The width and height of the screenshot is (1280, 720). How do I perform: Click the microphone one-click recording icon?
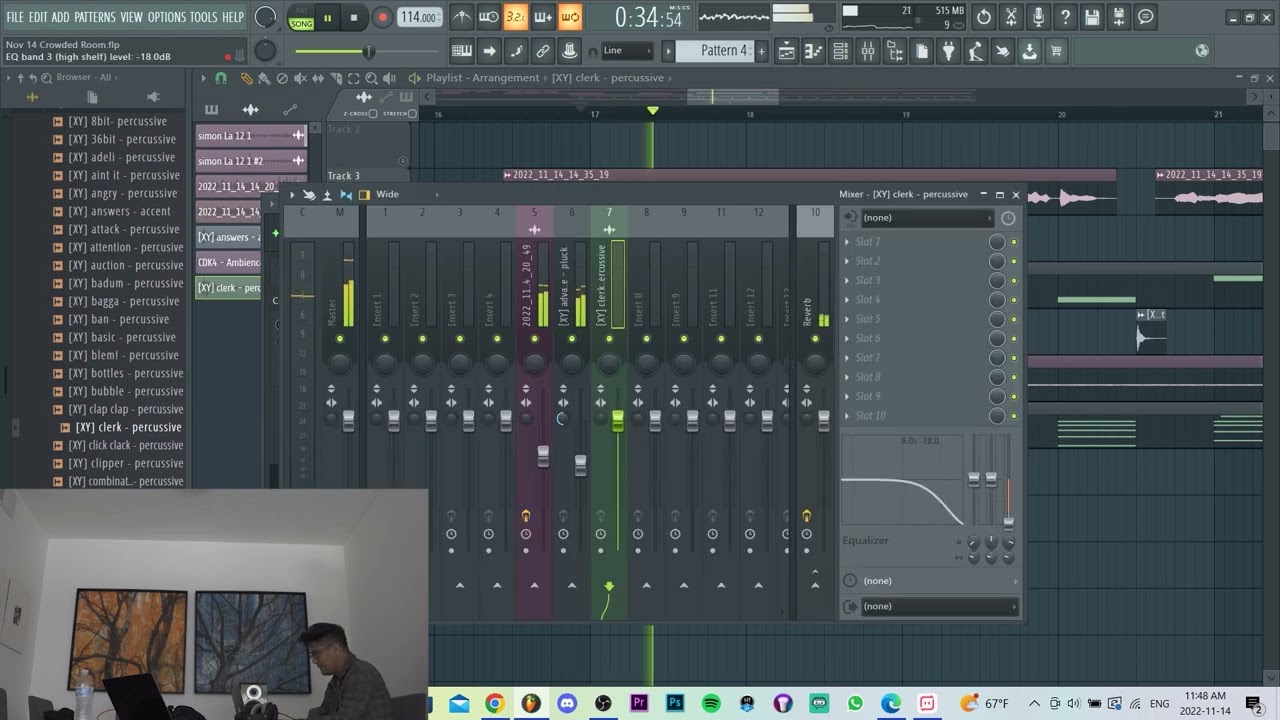coord(1038,17)
